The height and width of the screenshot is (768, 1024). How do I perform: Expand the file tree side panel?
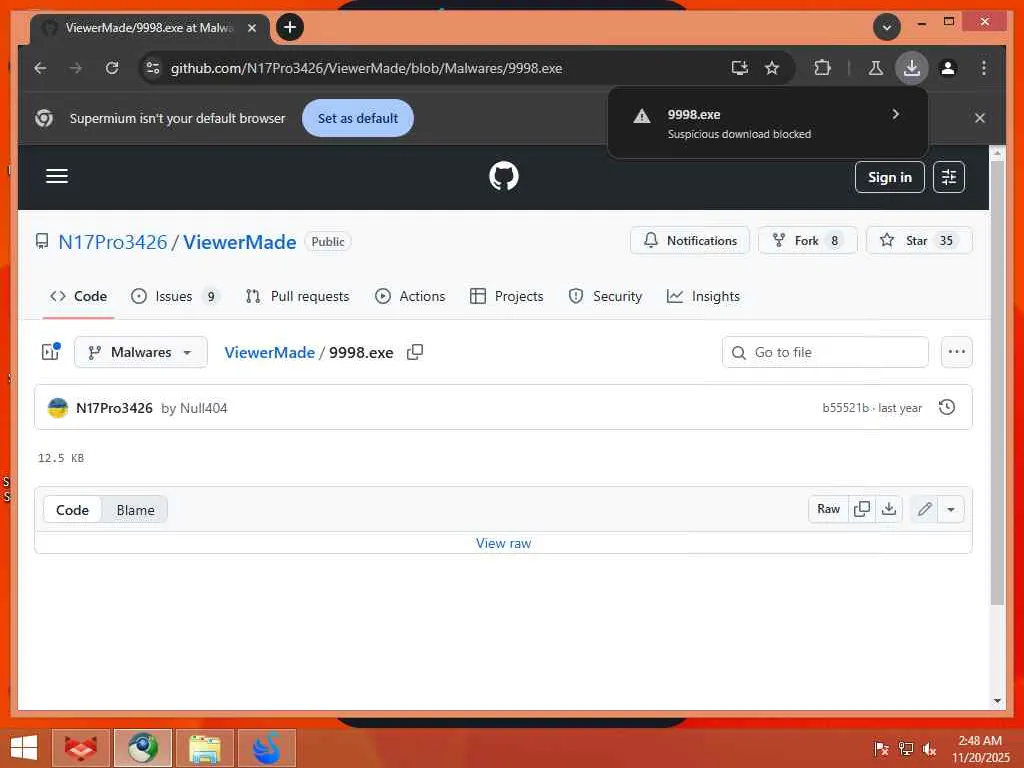[50, 352]
